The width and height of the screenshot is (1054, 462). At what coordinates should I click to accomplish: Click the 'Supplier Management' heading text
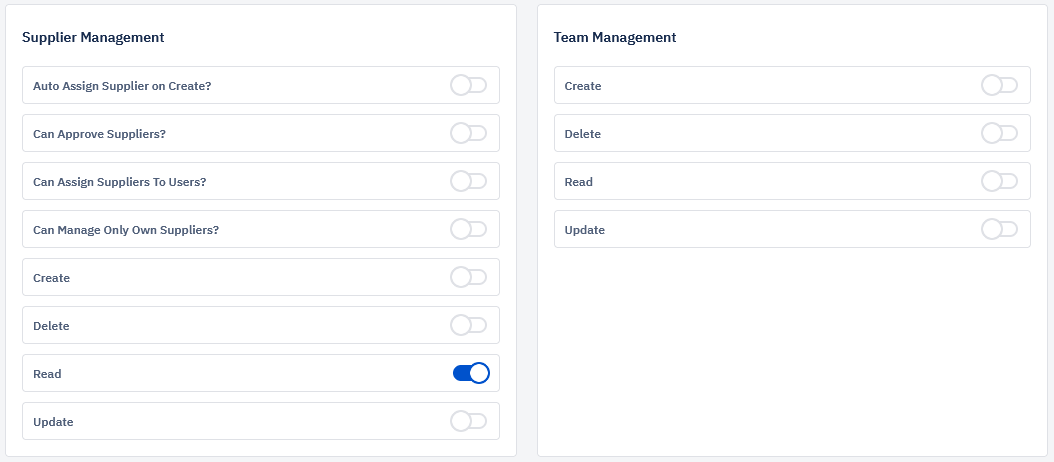[x=93, y=38]
